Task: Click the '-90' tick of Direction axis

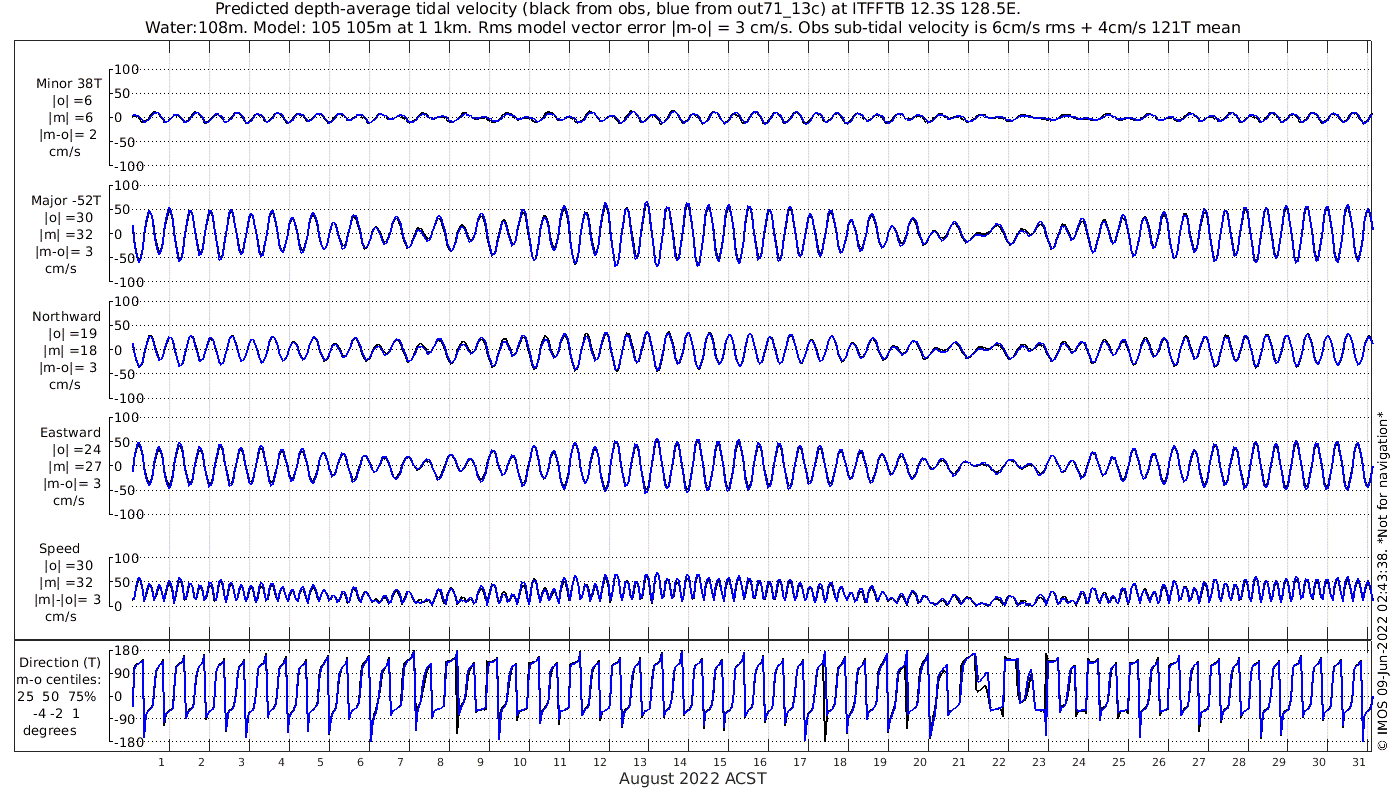Action: [123, 719]
